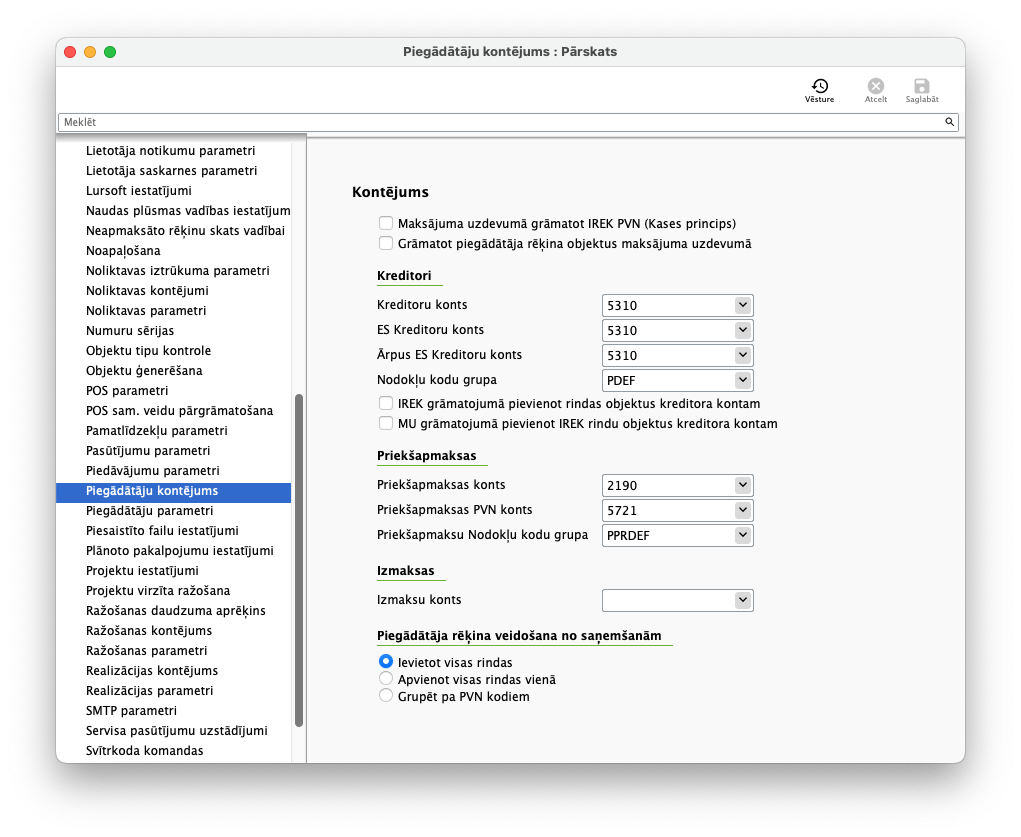Select Piegādātāju parametri in sidebar
This screenshot has width=1021, height=837.
[149, 511]
